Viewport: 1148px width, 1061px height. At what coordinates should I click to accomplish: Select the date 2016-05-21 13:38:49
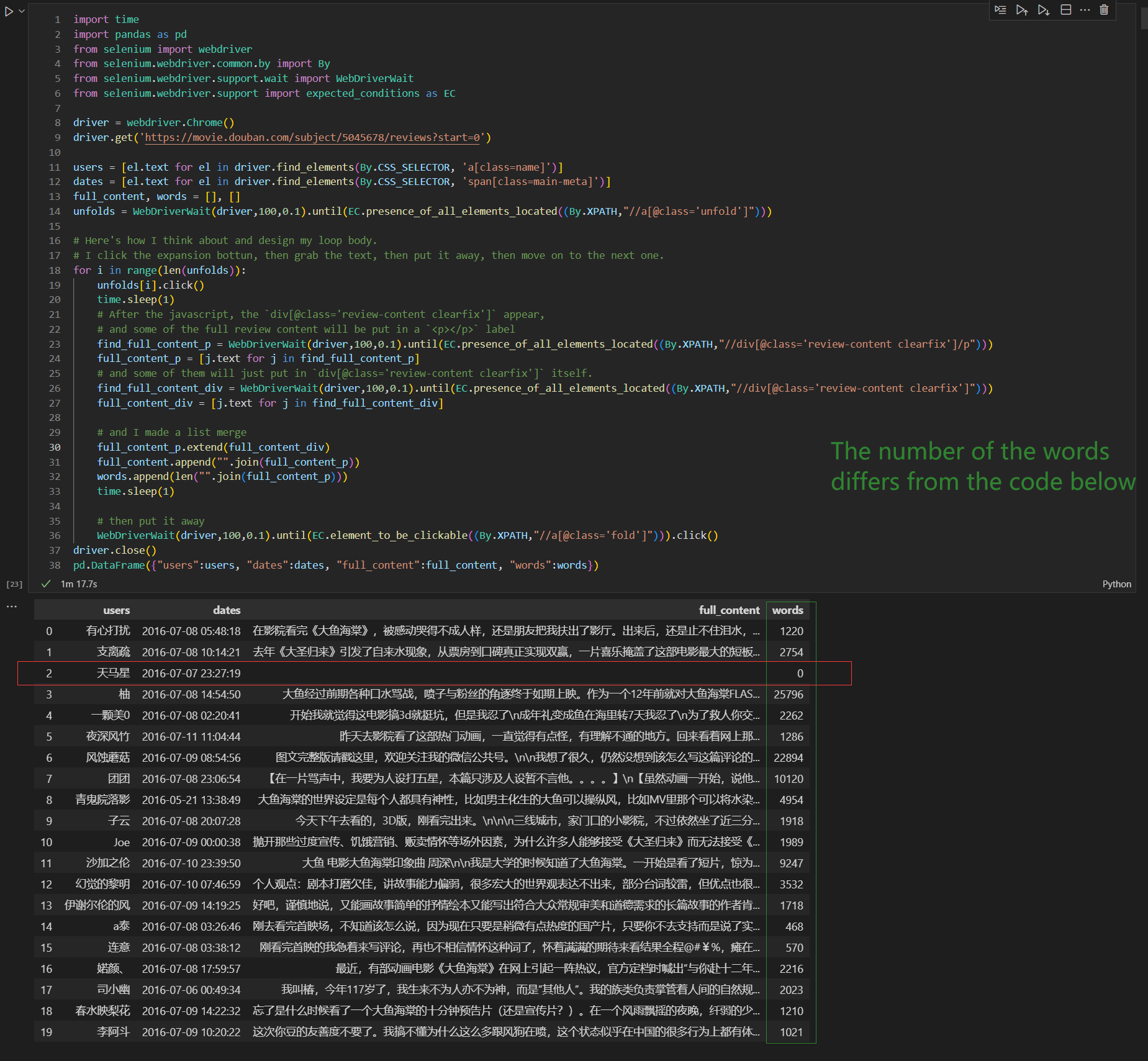point(191,800)
